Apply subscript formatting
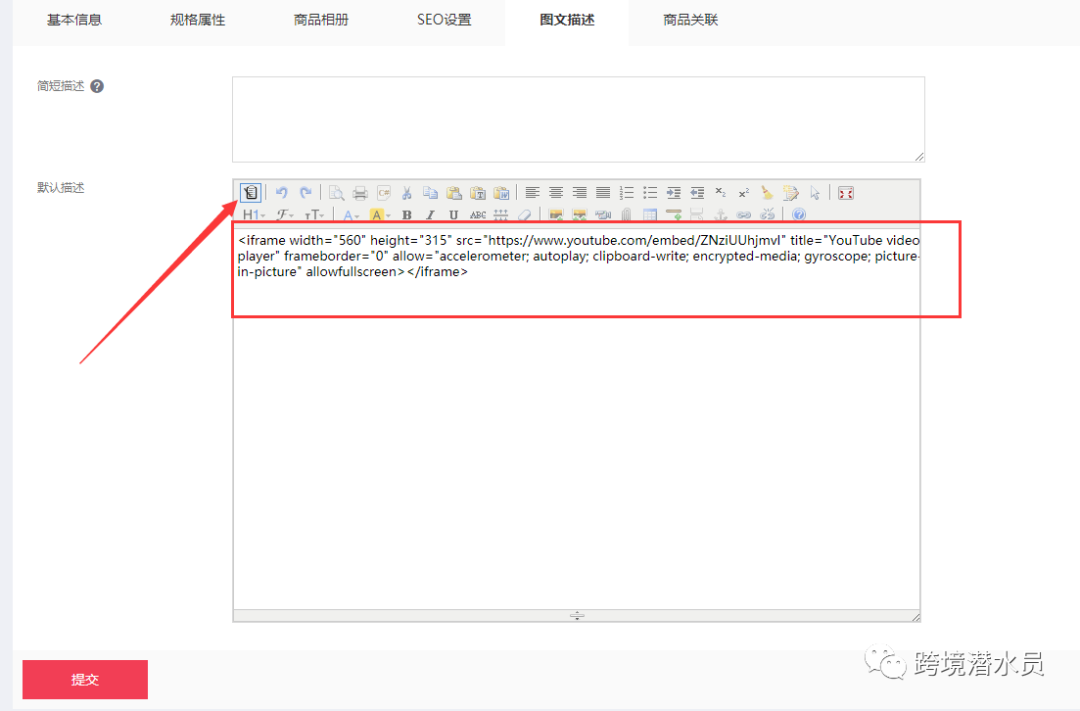This screenshot has width=1080, height=711. (x=720, y=192)
